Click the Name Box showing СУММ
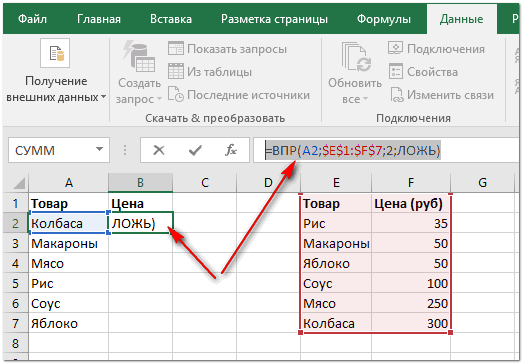The height and width of the screenshot is (364, 523). click(x=59, y=150)
